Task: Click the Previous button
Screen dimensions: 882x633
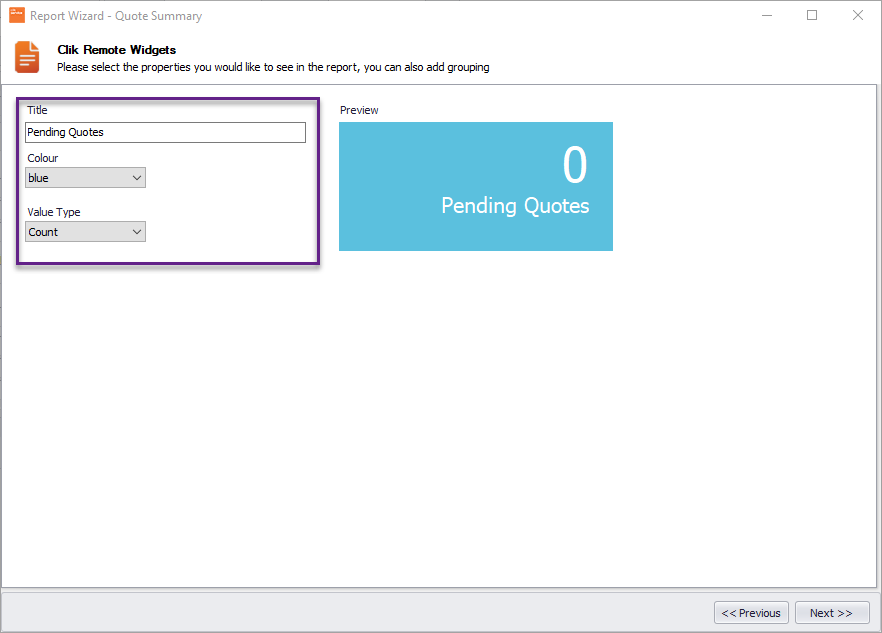Action: [751, 612]
